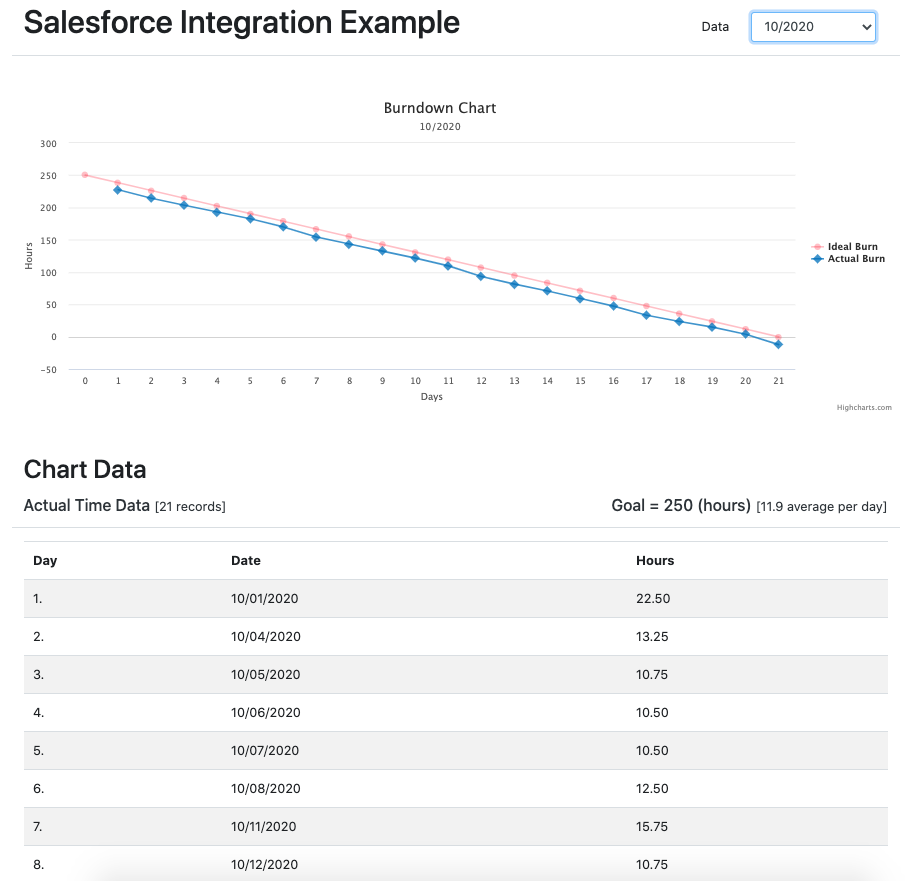Click the Date column header
Viewport: 911px width, 881px height.
246,561
